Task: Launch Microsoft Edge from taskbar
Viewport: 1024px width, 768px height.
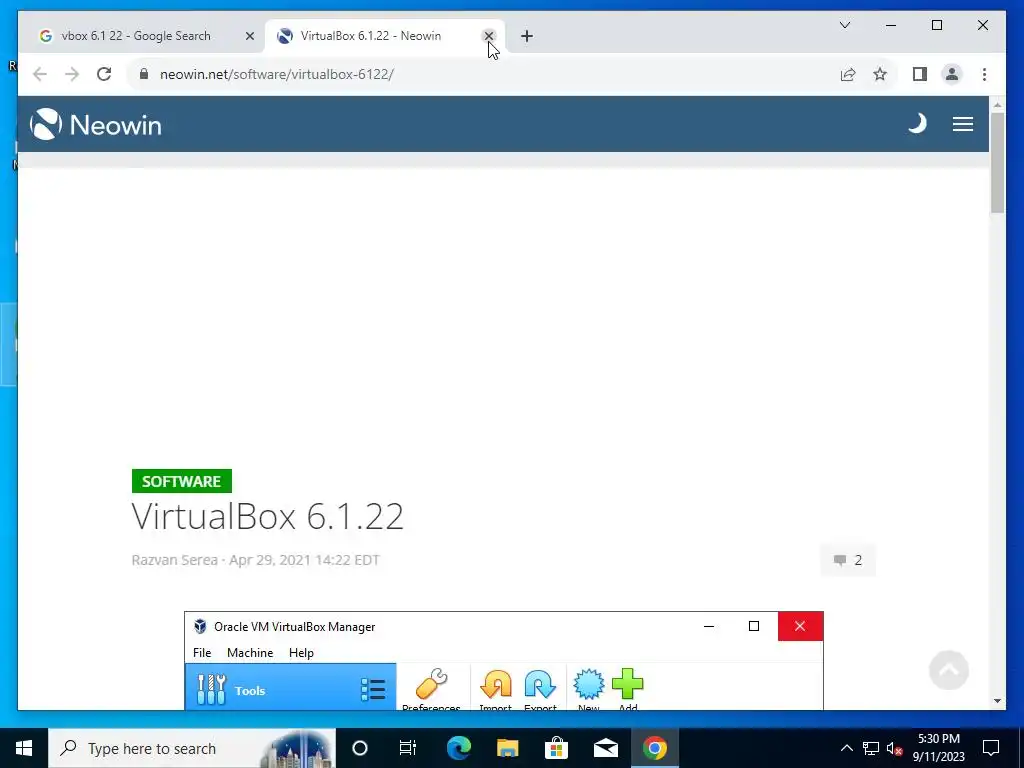Action: pos(458,748)
